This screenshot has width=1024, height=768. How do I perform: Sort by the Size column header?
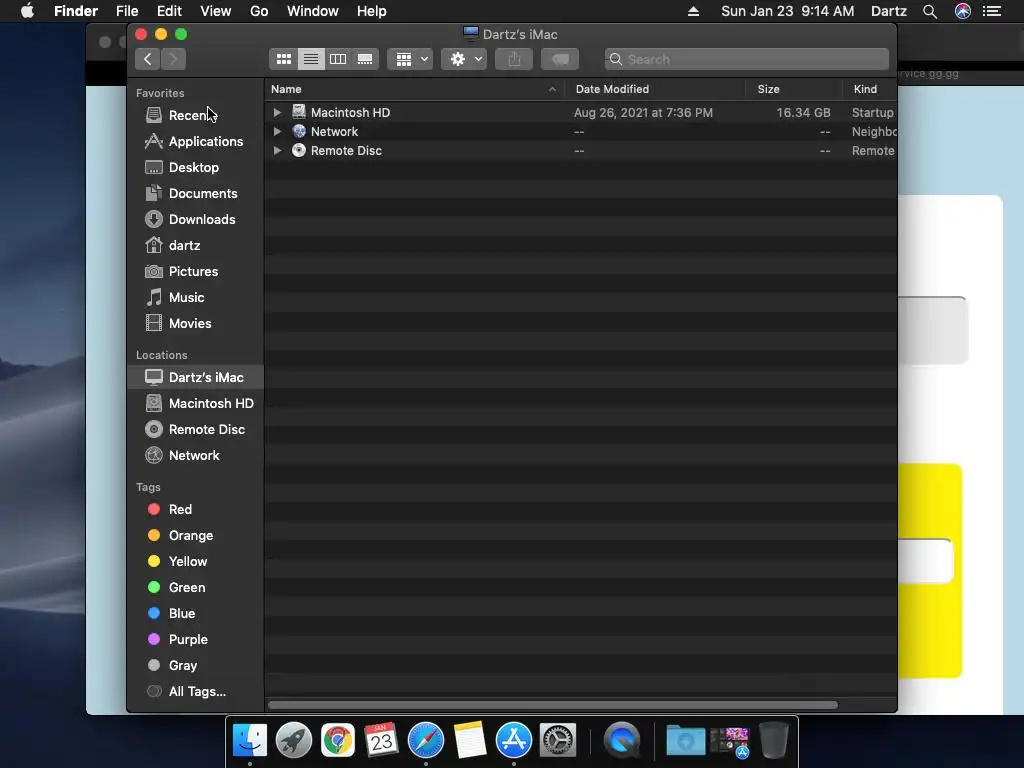point(793,89)
